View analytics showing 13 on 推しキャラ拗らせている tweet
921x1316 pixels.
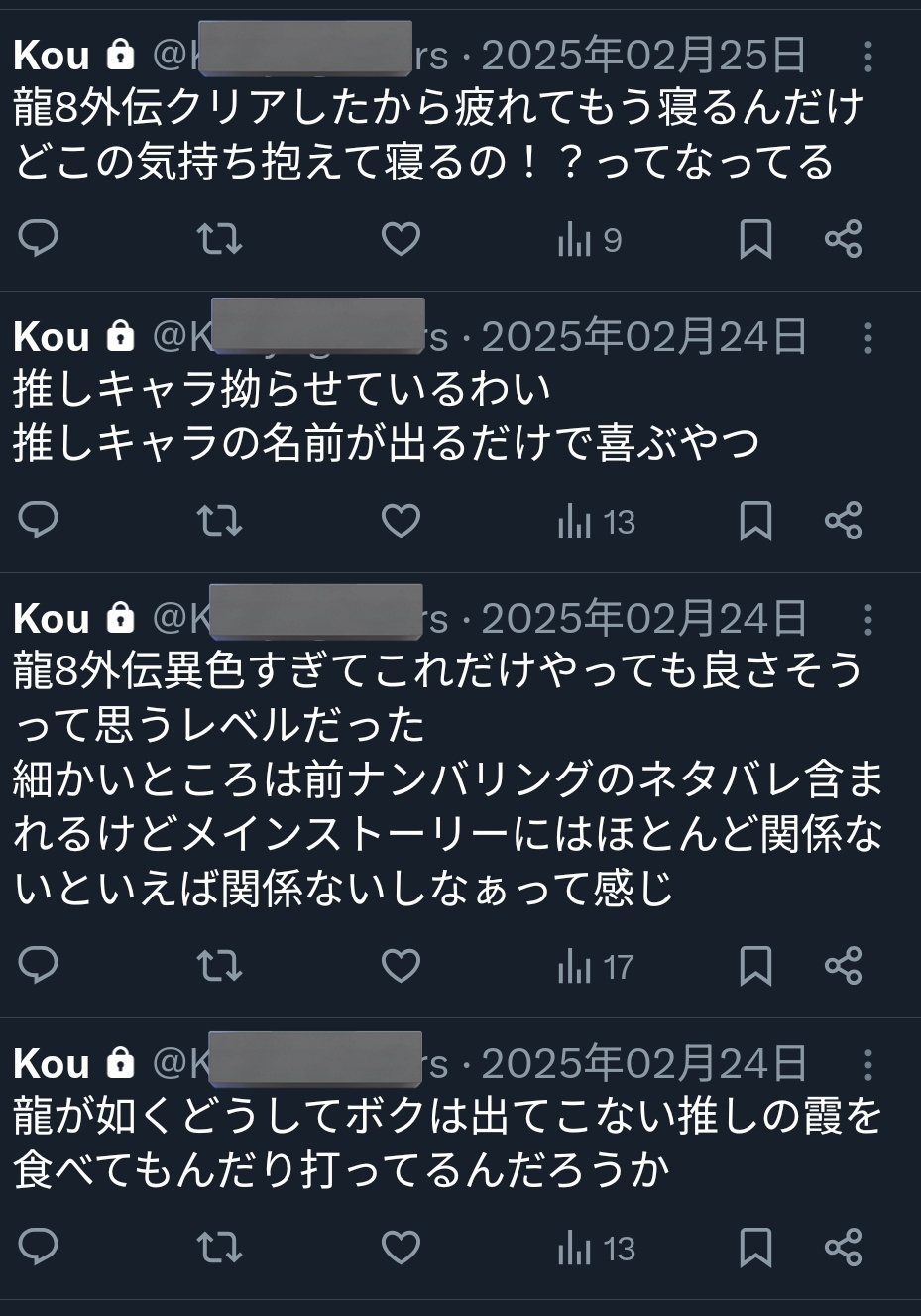596,522
